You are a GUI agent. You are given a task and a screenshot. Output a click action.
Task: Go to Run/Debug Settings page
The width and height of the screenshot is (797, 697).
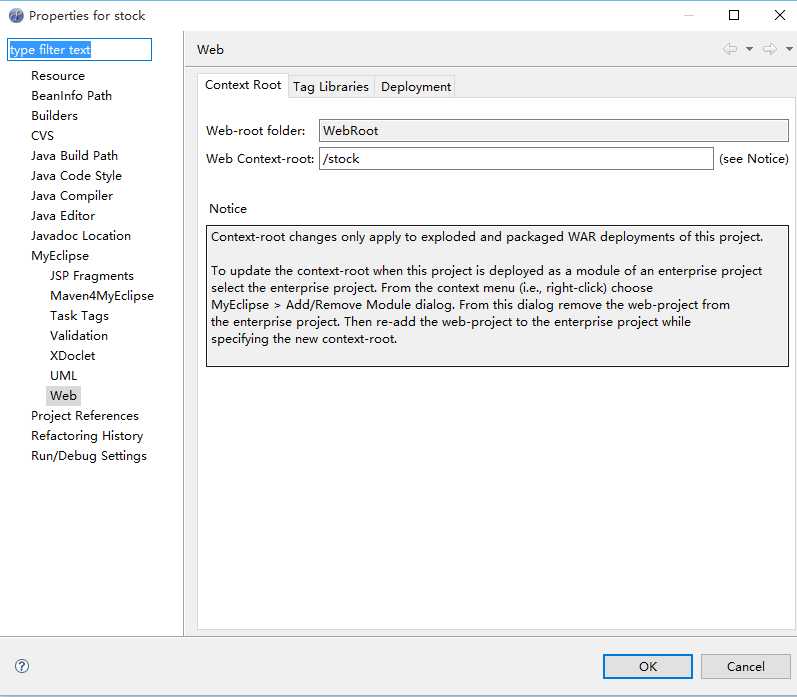(x=89, y=456)
